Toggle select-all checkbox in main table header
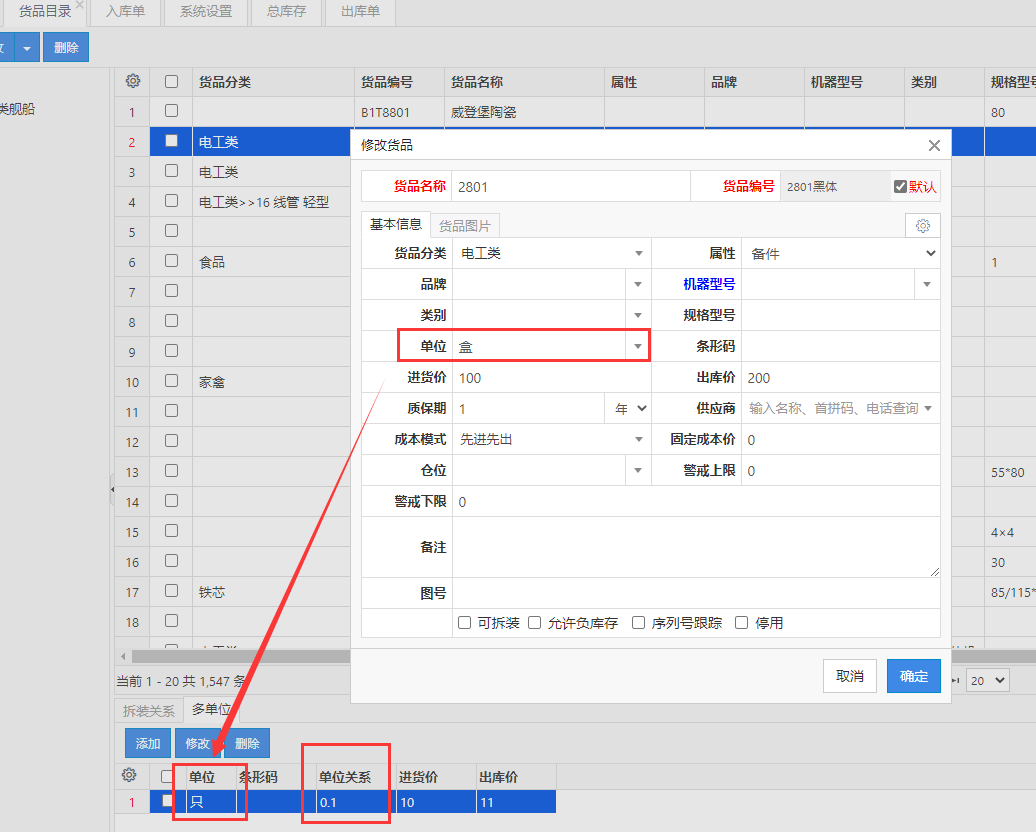 (x=172, y=81)
